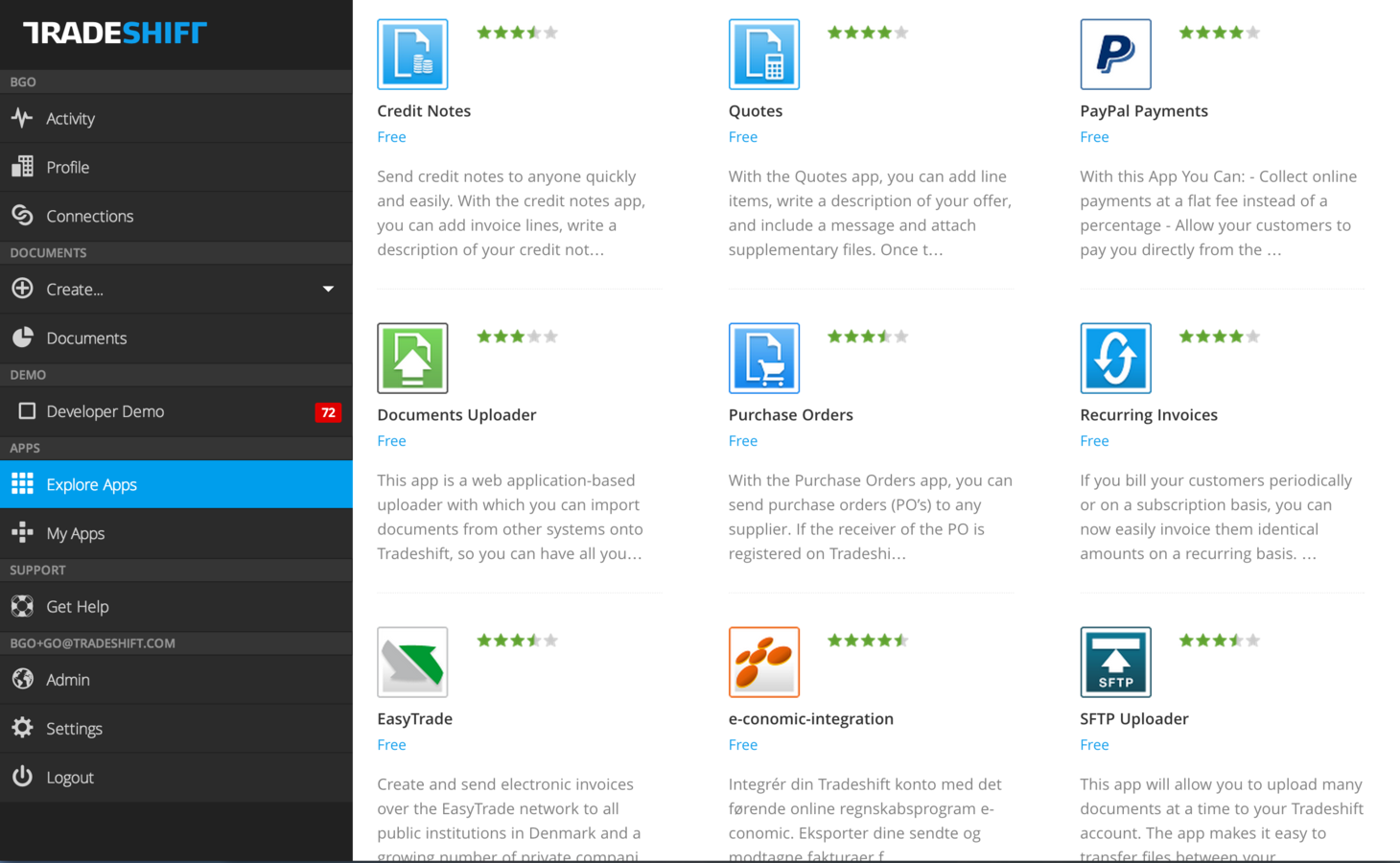Open Activity in the sidebar
This screenshot has height=863, width=1400.
click(x=176, y=118)
